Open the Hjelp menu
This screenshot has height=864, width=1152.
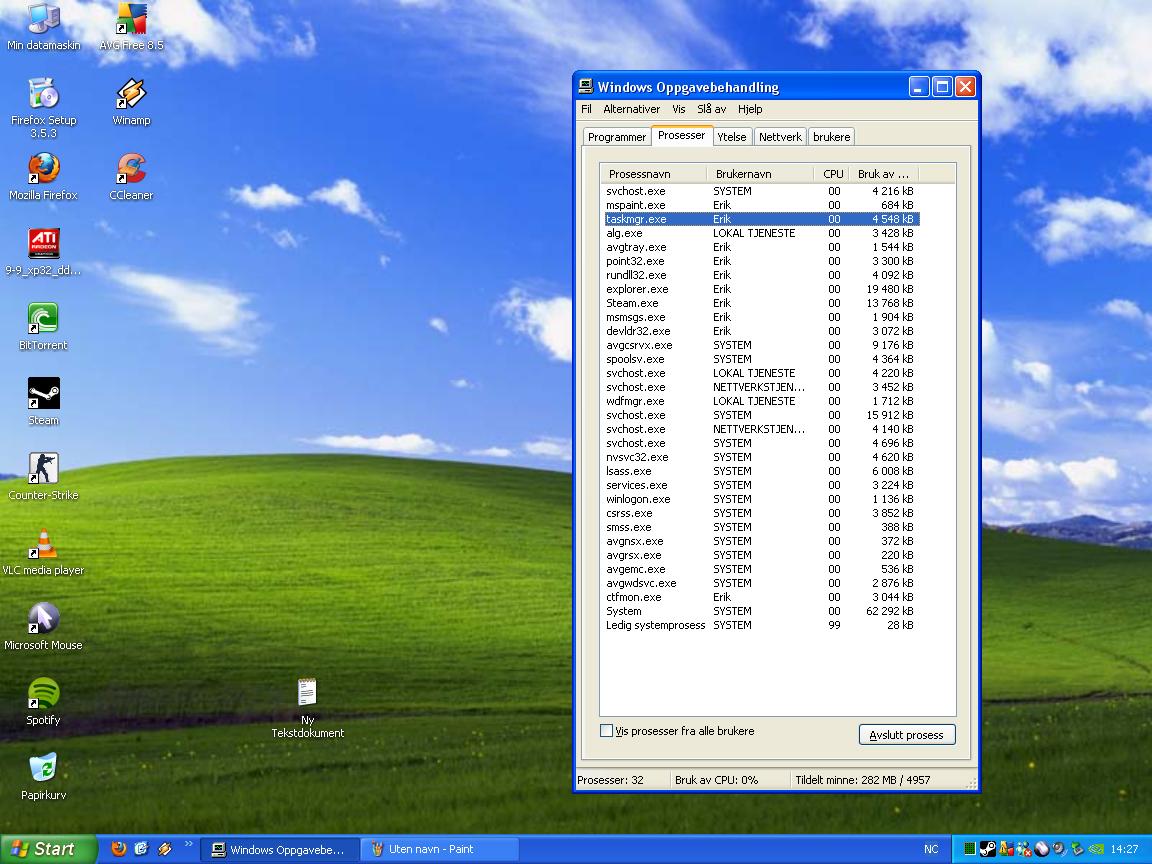click(x=750, y=109)
